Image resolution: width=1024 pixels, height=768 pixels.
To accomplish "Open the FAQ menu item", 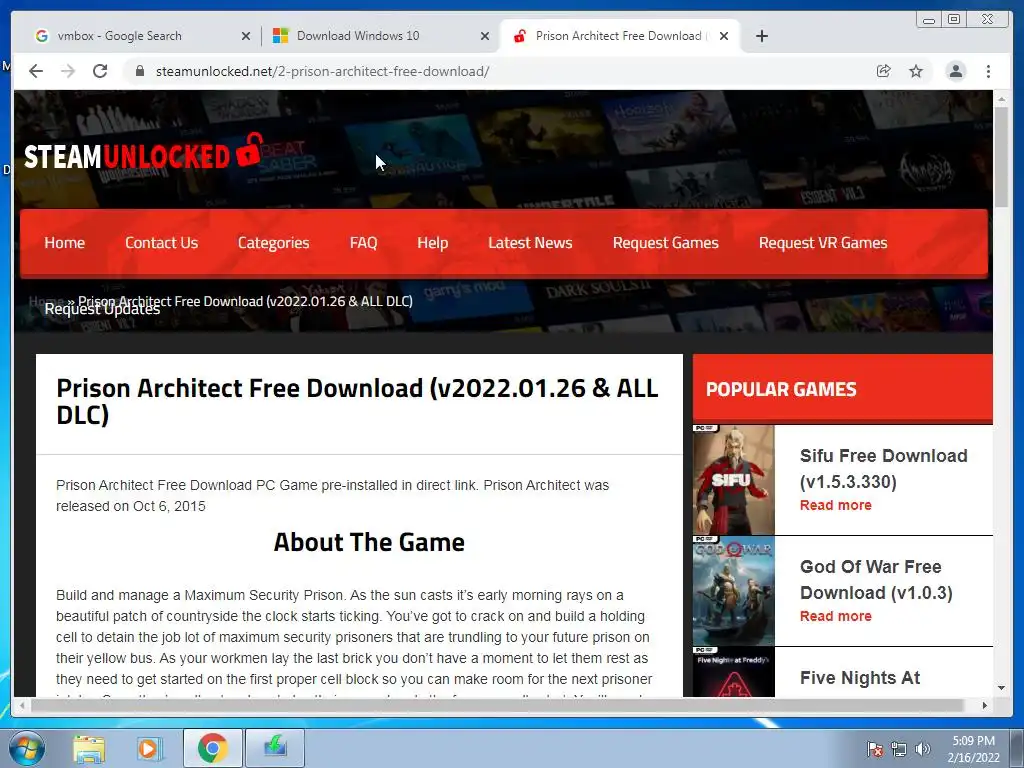I will (x=364, y=243).
